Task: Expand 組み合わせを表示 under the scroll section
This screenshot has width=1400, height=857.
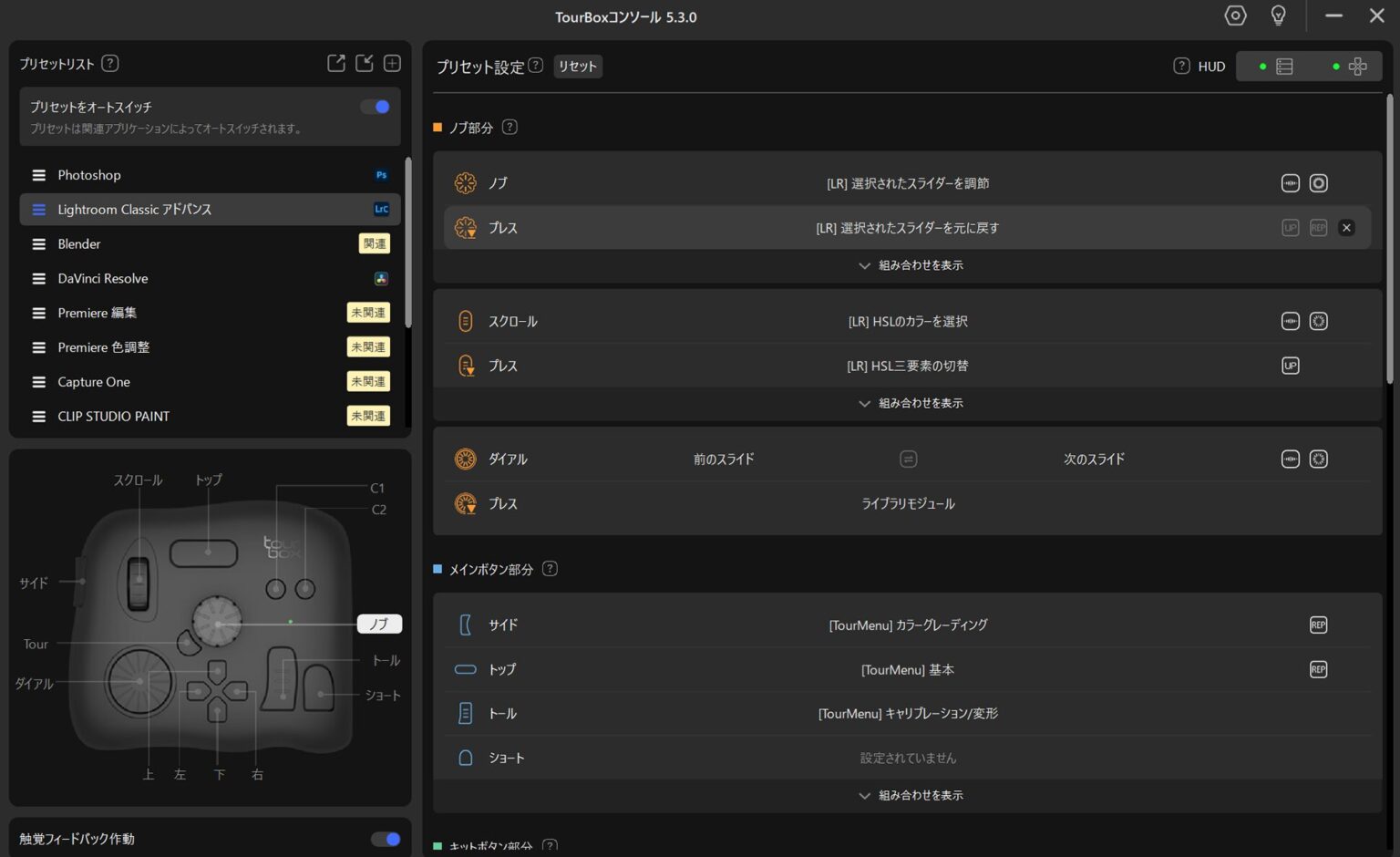Action: 911,403
